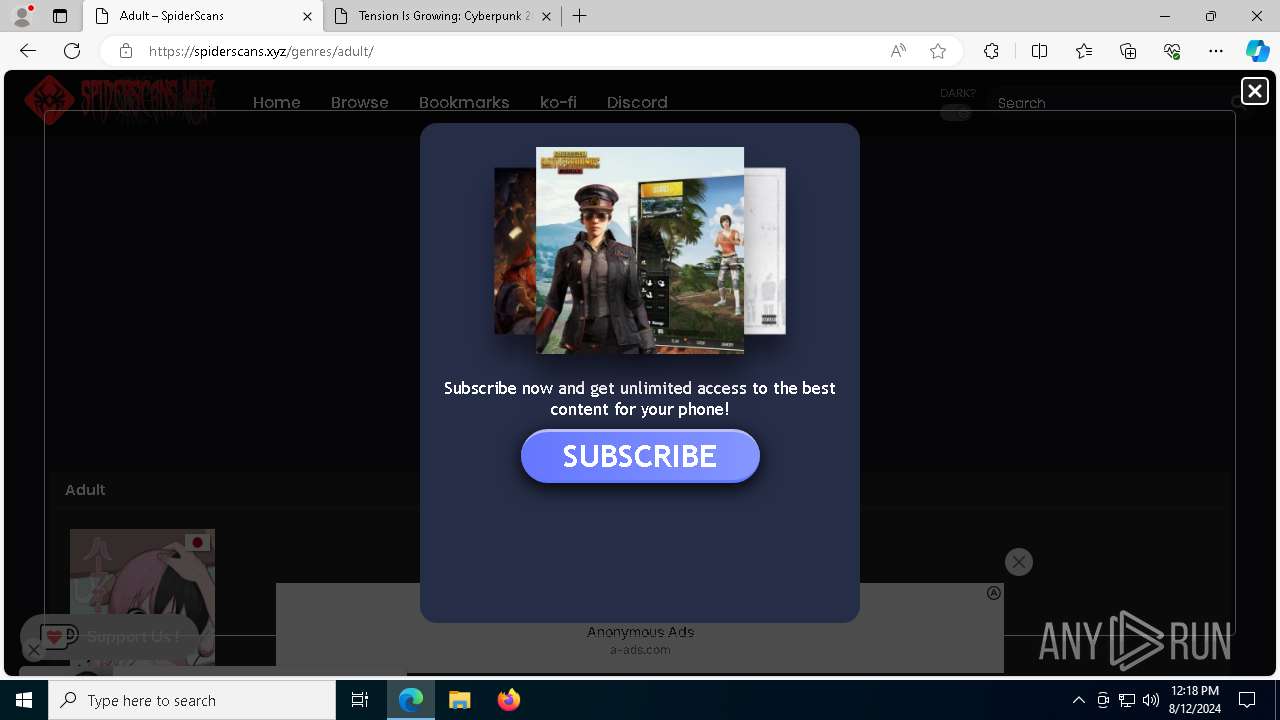The image size is (1280, 720).
Task: Add page to favorites star icon
Action: coord(938,51)
